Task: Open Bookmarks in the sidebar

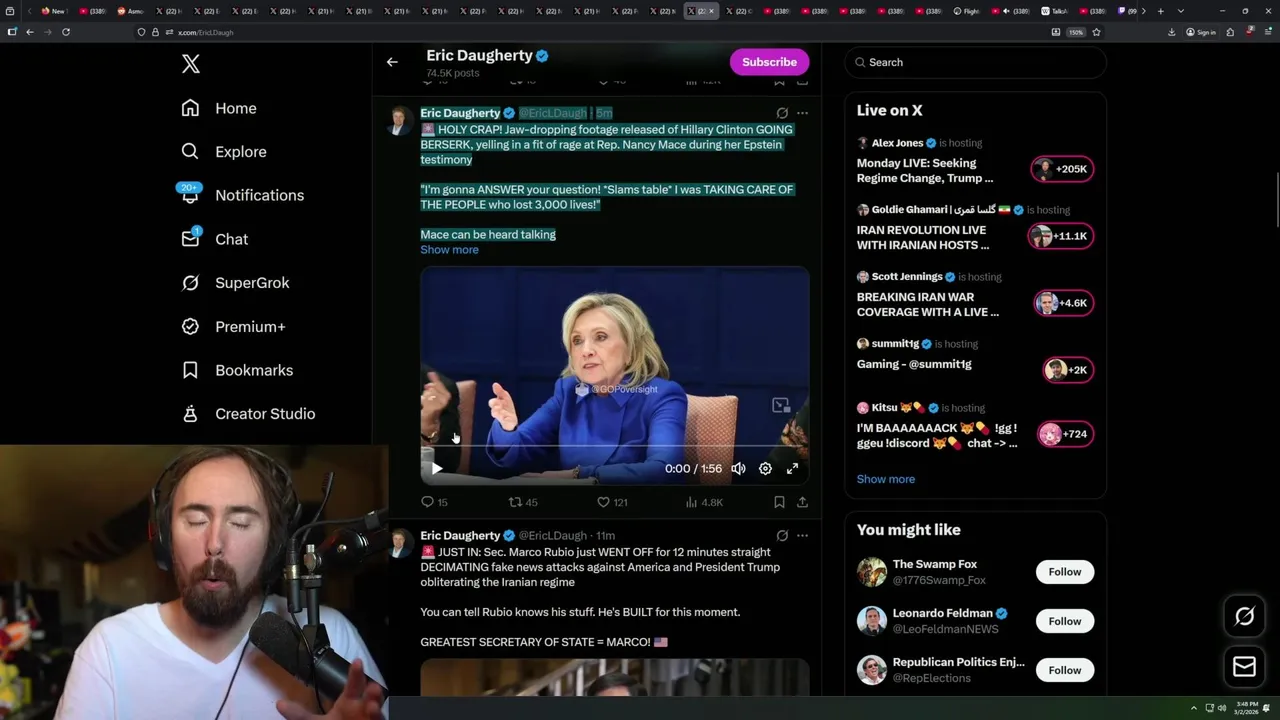Action: [237, 370]
